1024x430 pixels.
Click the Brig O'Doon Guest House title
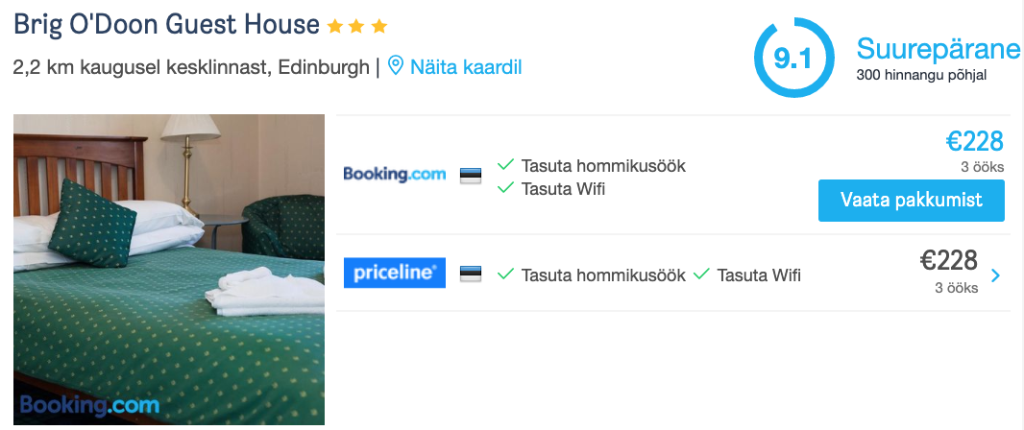[167, 25]
